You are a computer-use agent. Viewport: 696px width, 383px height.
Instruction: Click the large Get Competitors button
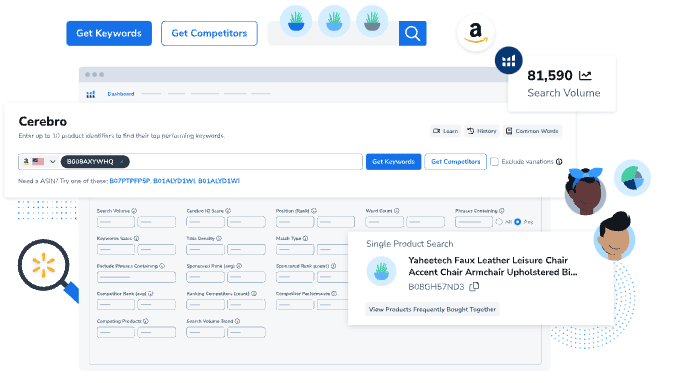pos(209,33)
